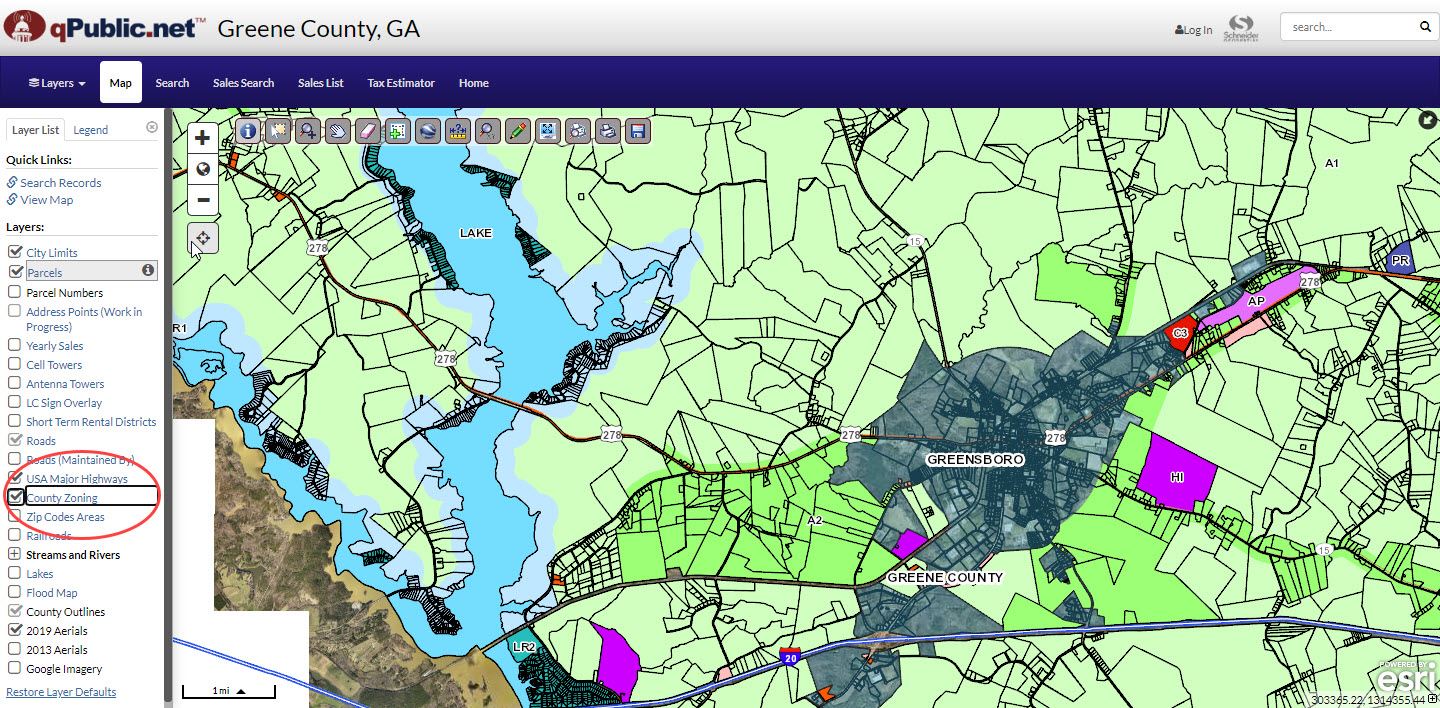The width and height of the screenshot is (1440, 708).
Task: Open the Layers dropdown in the navigation bar
Action: click(x=55, y=82)
